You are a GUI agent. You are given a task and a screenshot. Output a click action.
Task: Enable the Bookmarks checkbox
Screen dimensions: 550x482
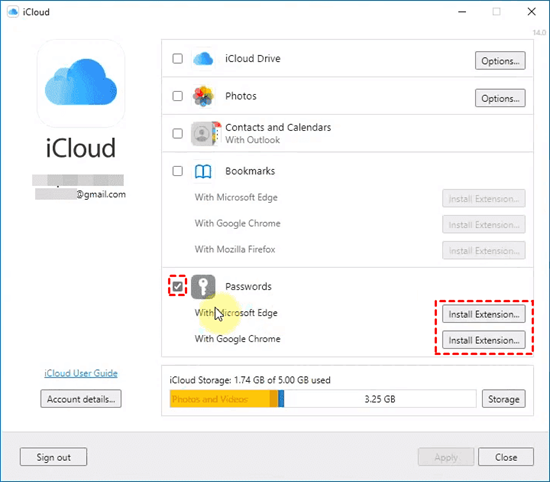[x=177, y=171]
